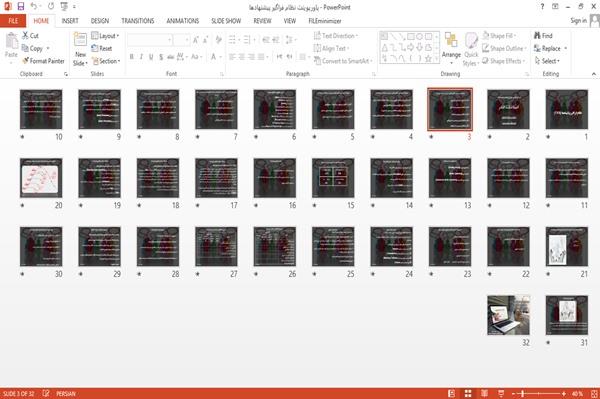Switch to Reading view in status bar
The width and height of the screenshot is (600, 399).
pos(484,393)
